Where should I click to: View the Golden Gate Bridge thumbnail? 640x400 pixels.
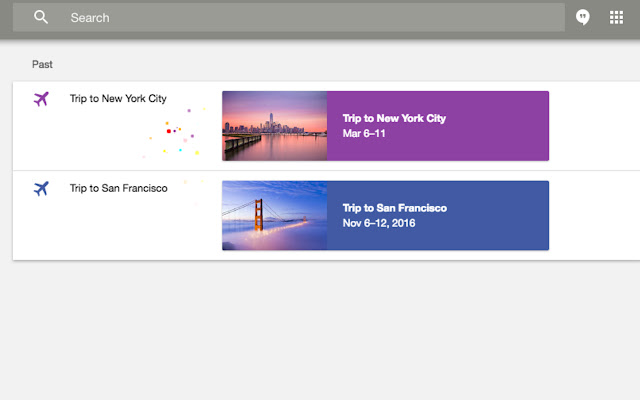pos(274,215)
